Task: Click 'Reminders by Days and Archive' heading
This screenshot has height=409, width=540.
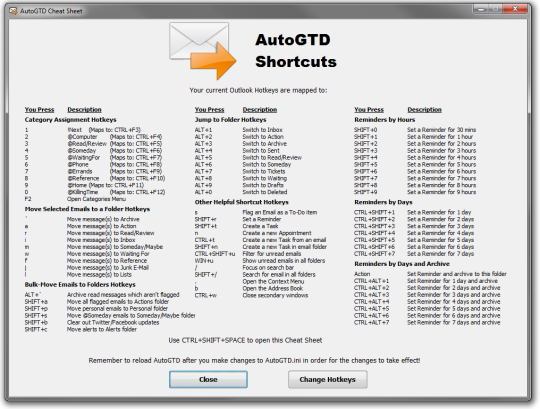Action: point(402,264)
